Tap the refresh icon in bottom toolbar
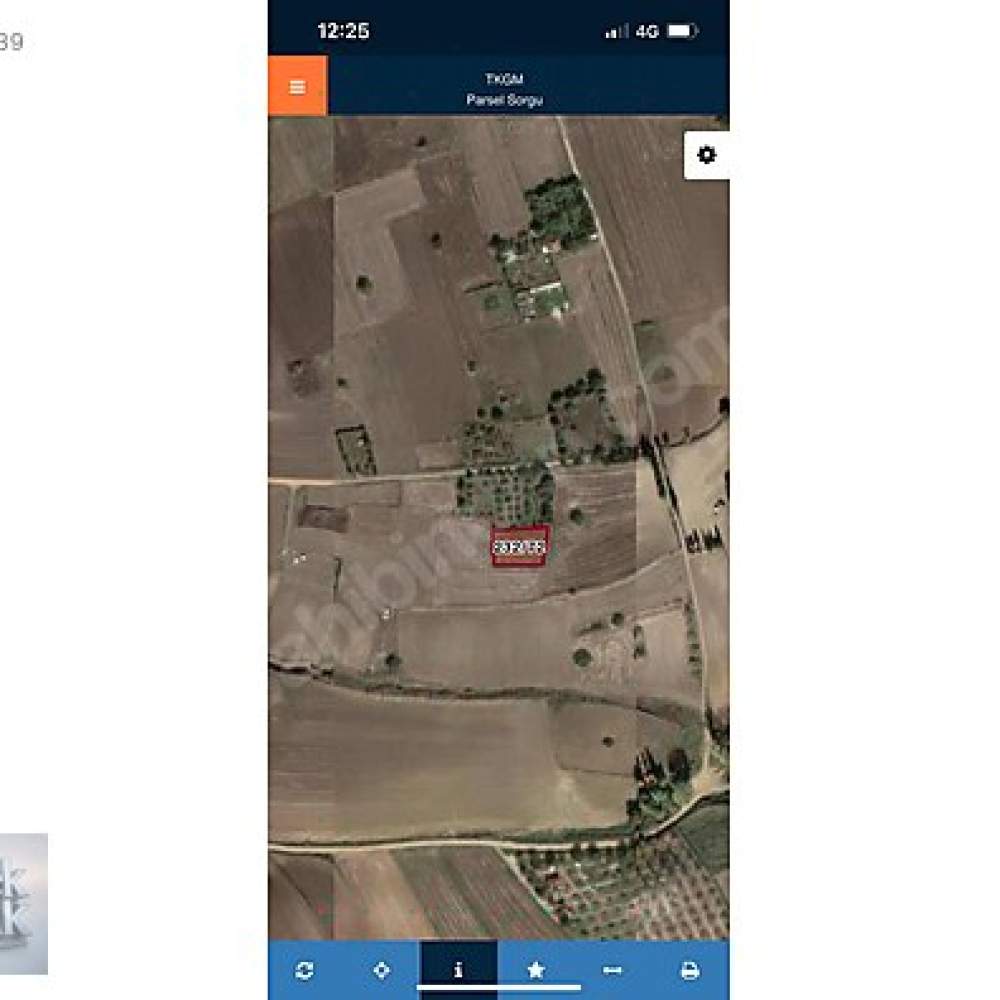The image size is (1000, 1000). click(305, 970)
